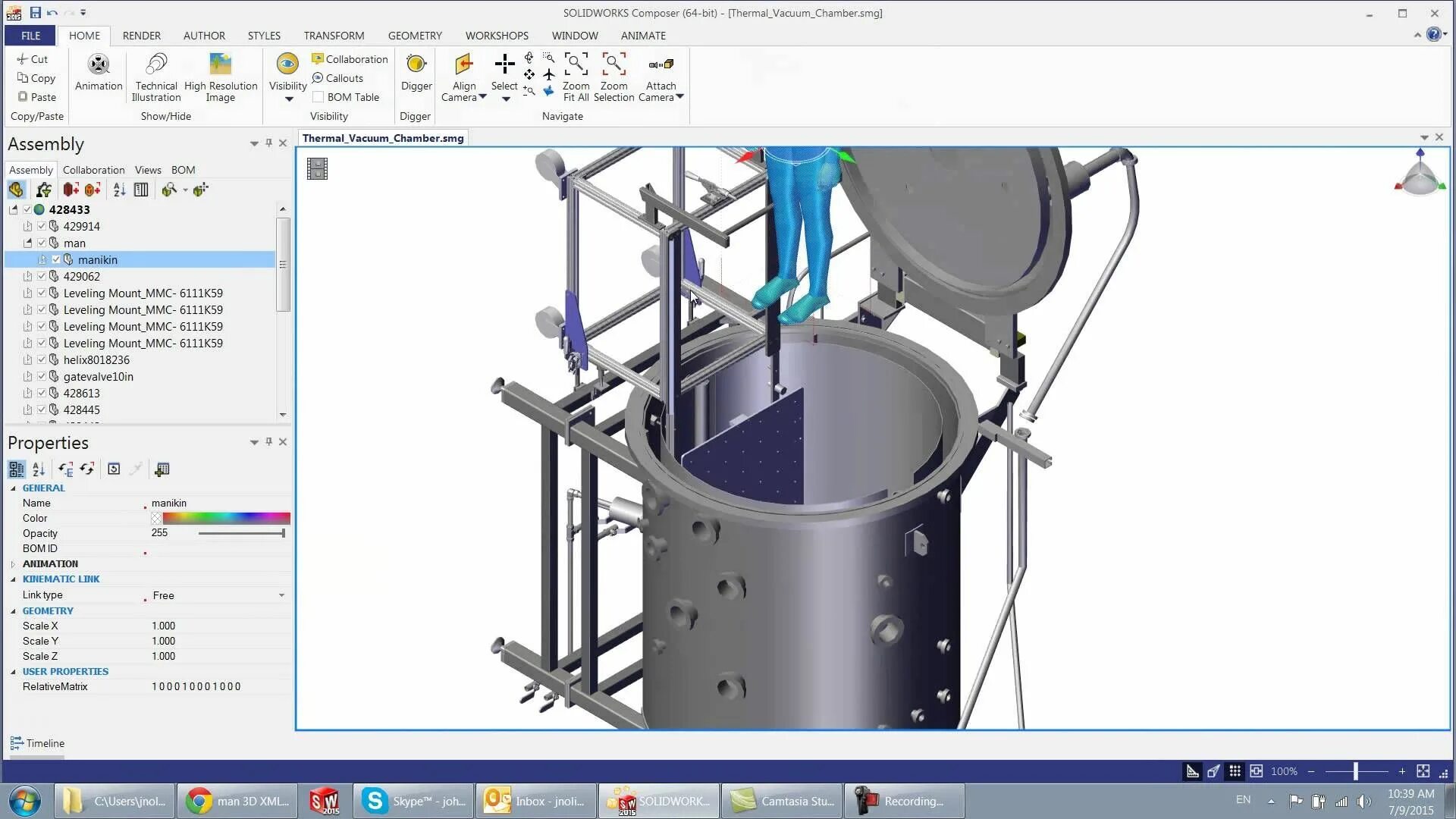Open the TRANSFORM ribbon tab

click(x=333, y=36)
